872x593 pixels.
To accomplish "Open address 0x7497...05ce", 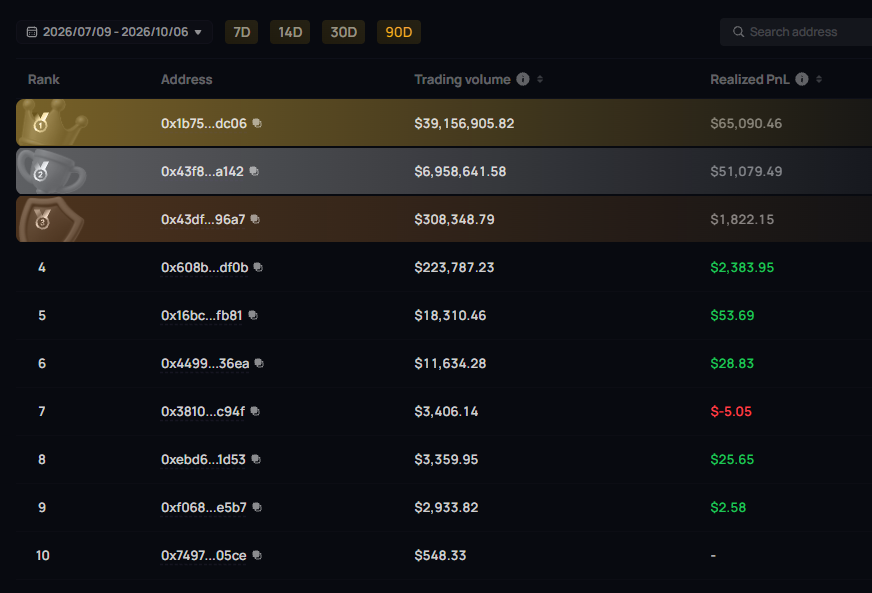I will (x=204, y=556).
